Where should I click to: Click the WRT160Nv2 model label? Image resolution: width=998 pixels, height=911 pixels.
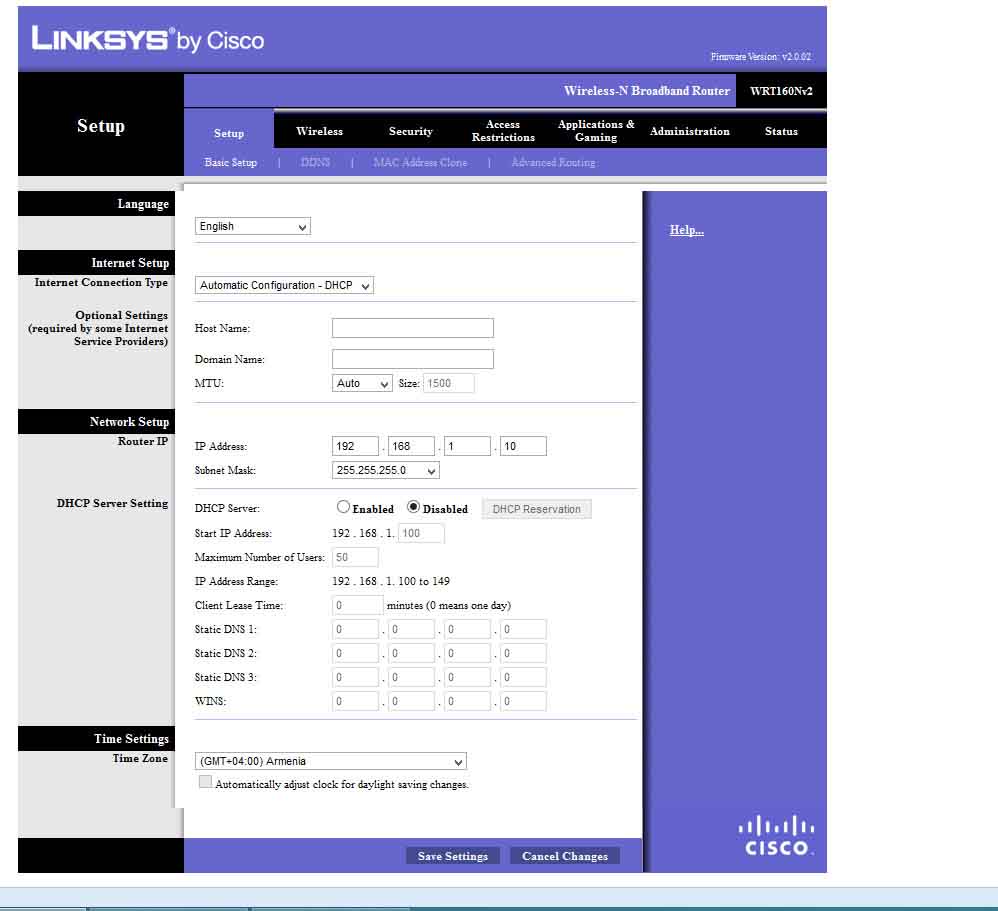(x=781, y=91)
